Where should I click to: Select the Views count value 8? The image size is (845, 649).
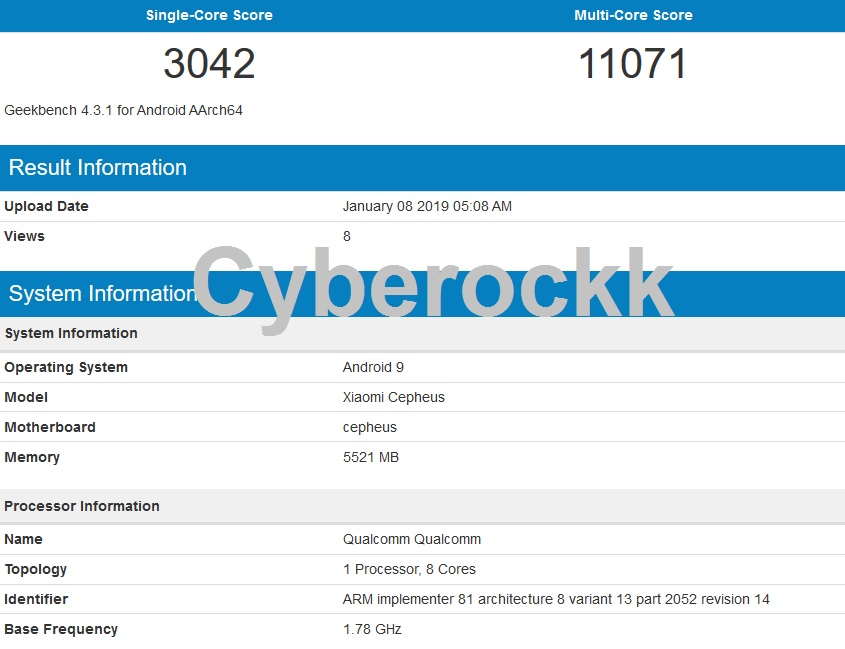(x=347, y=236)
